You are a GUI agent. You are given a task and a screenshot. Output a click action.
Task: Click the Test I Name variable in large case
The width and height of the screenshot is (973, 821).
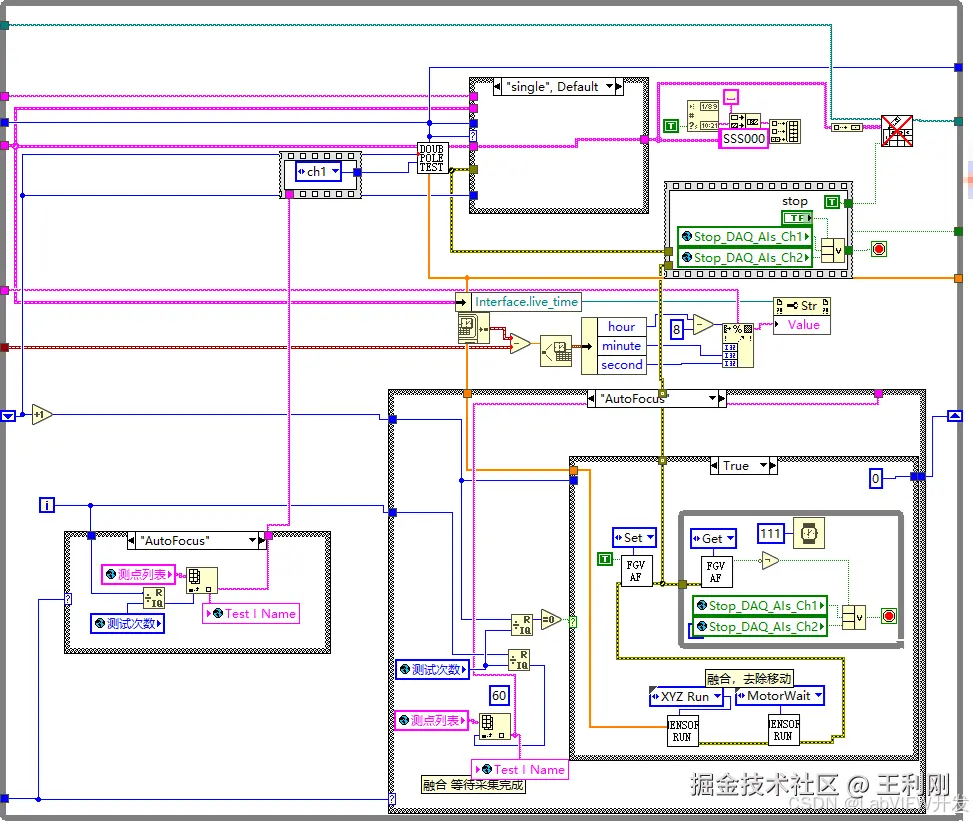(x=520, y=769)
